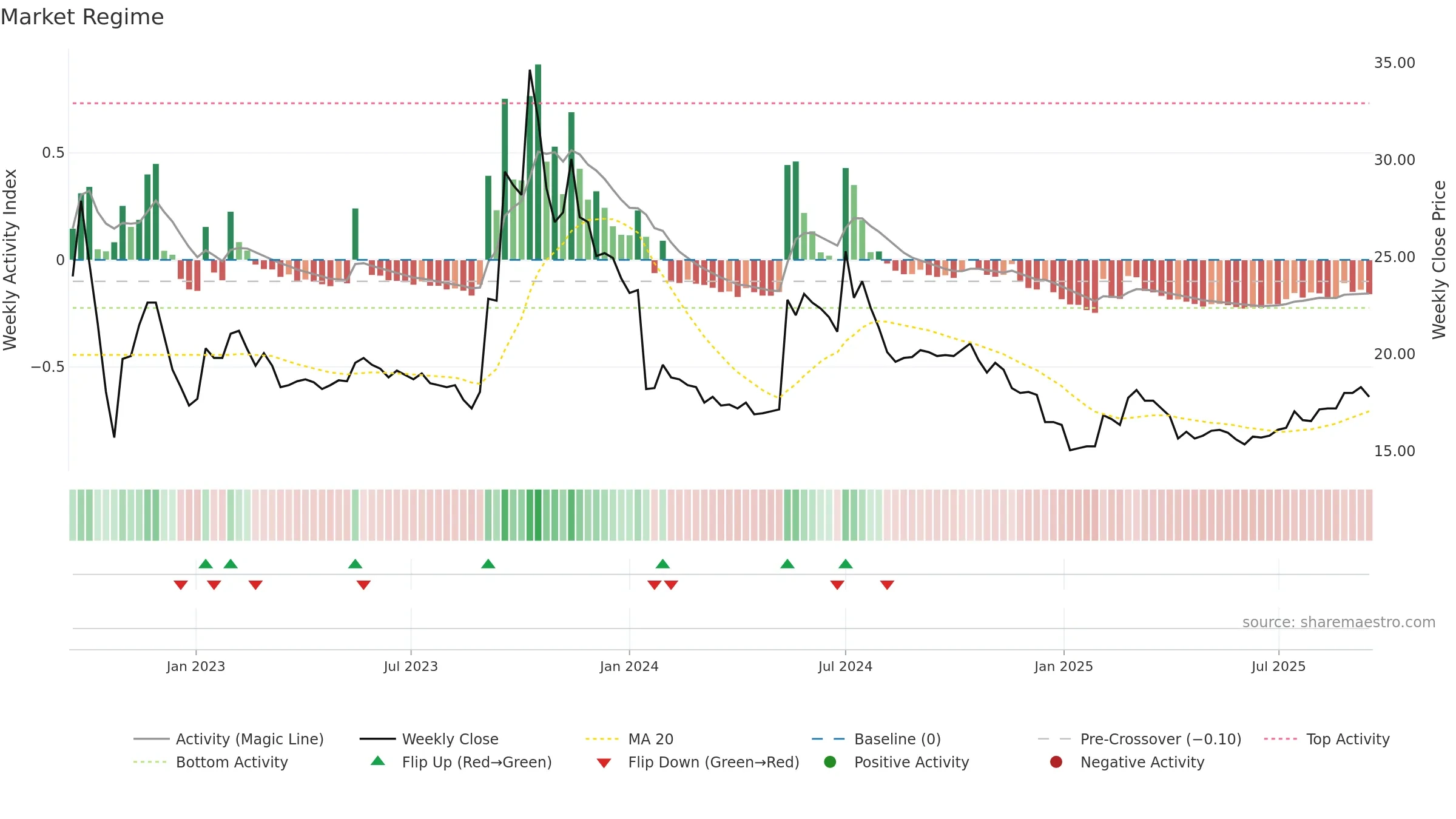
Task: Toggle the Flip Up (Red→Green) legend entry
Action: tap(461, 762)
